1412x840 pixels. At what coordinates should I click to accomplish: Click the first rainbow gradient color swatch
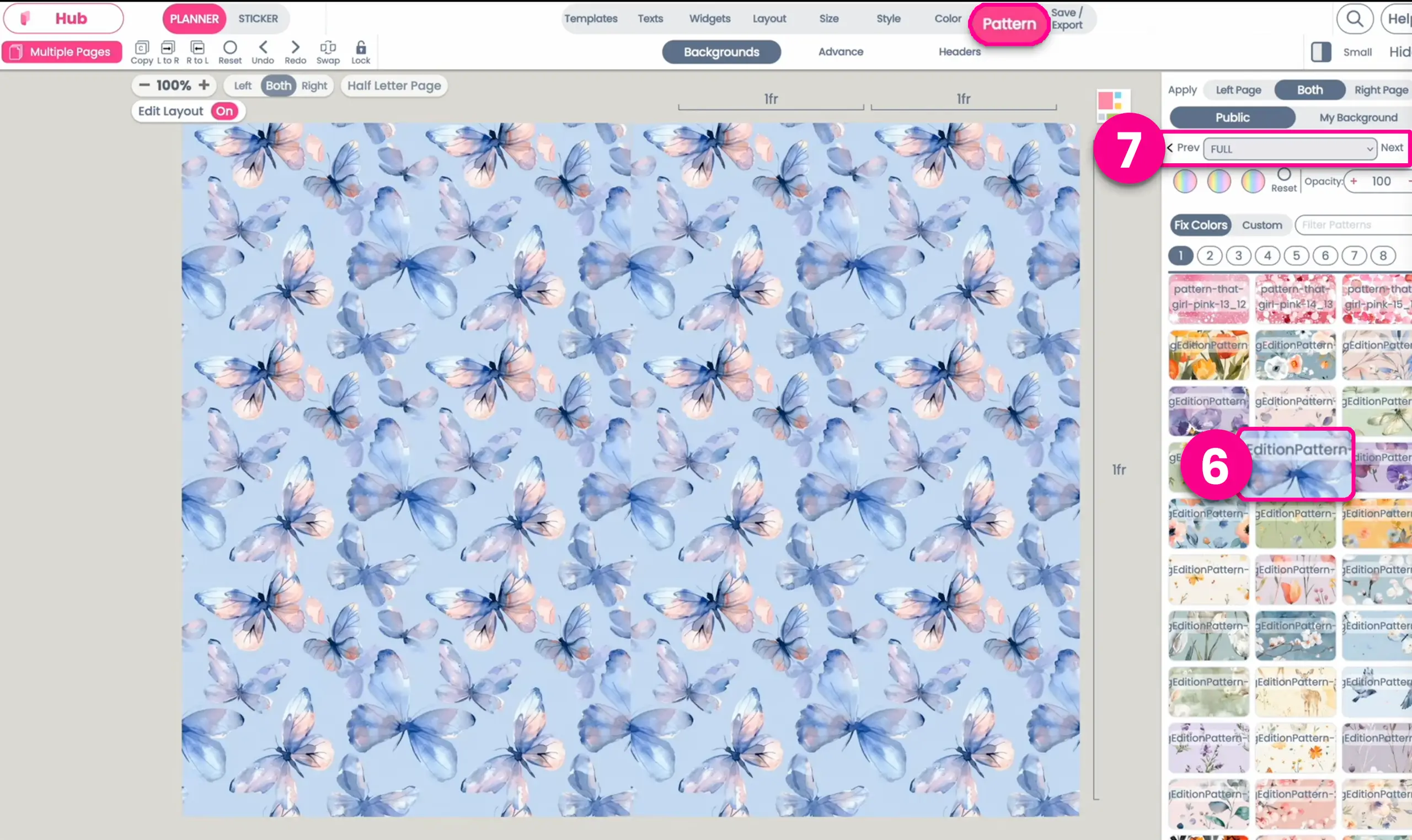pos(1185,180)
